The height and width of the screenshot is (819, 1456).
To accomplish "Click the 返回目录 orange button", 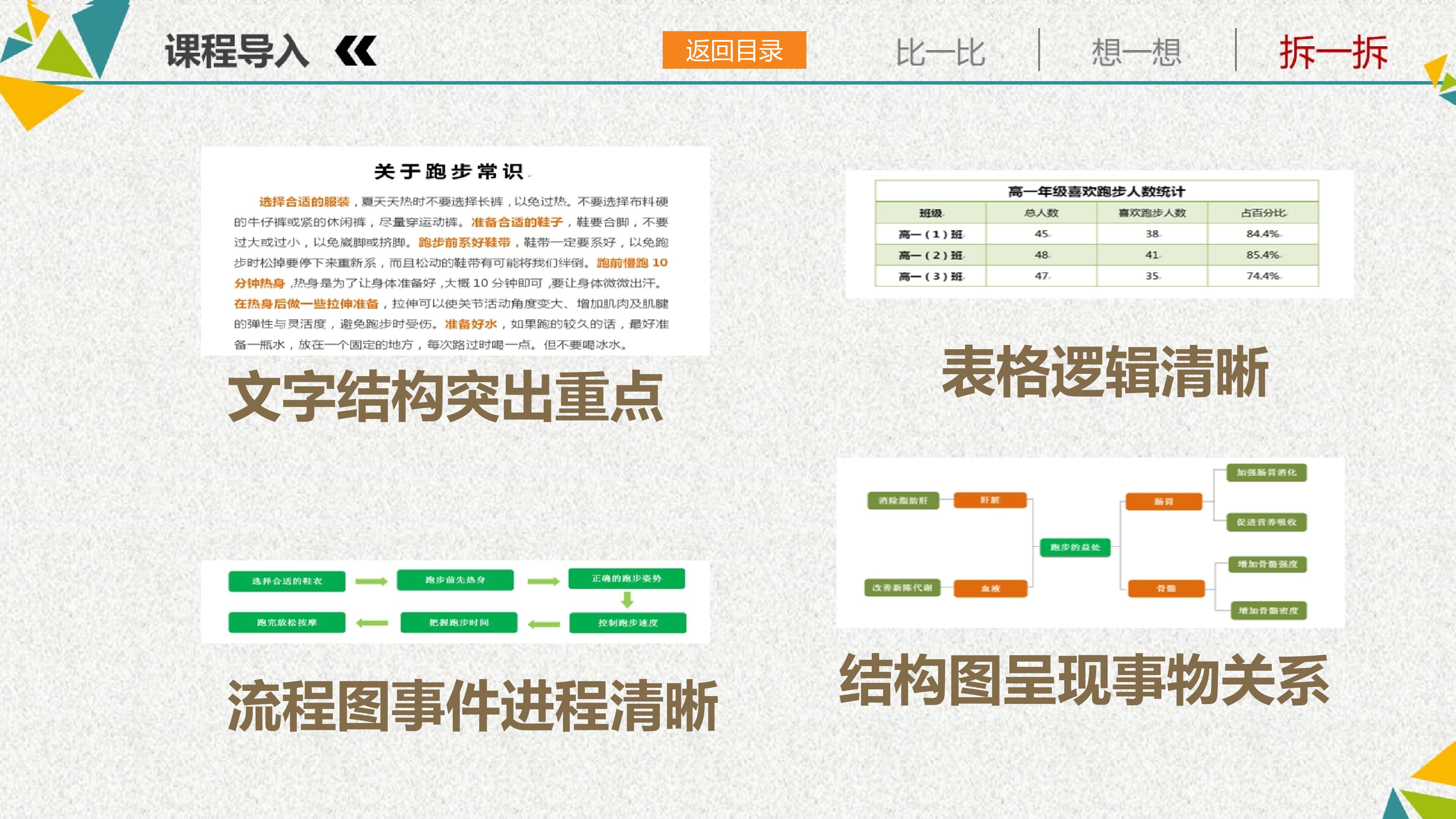I will pos(734,50).
